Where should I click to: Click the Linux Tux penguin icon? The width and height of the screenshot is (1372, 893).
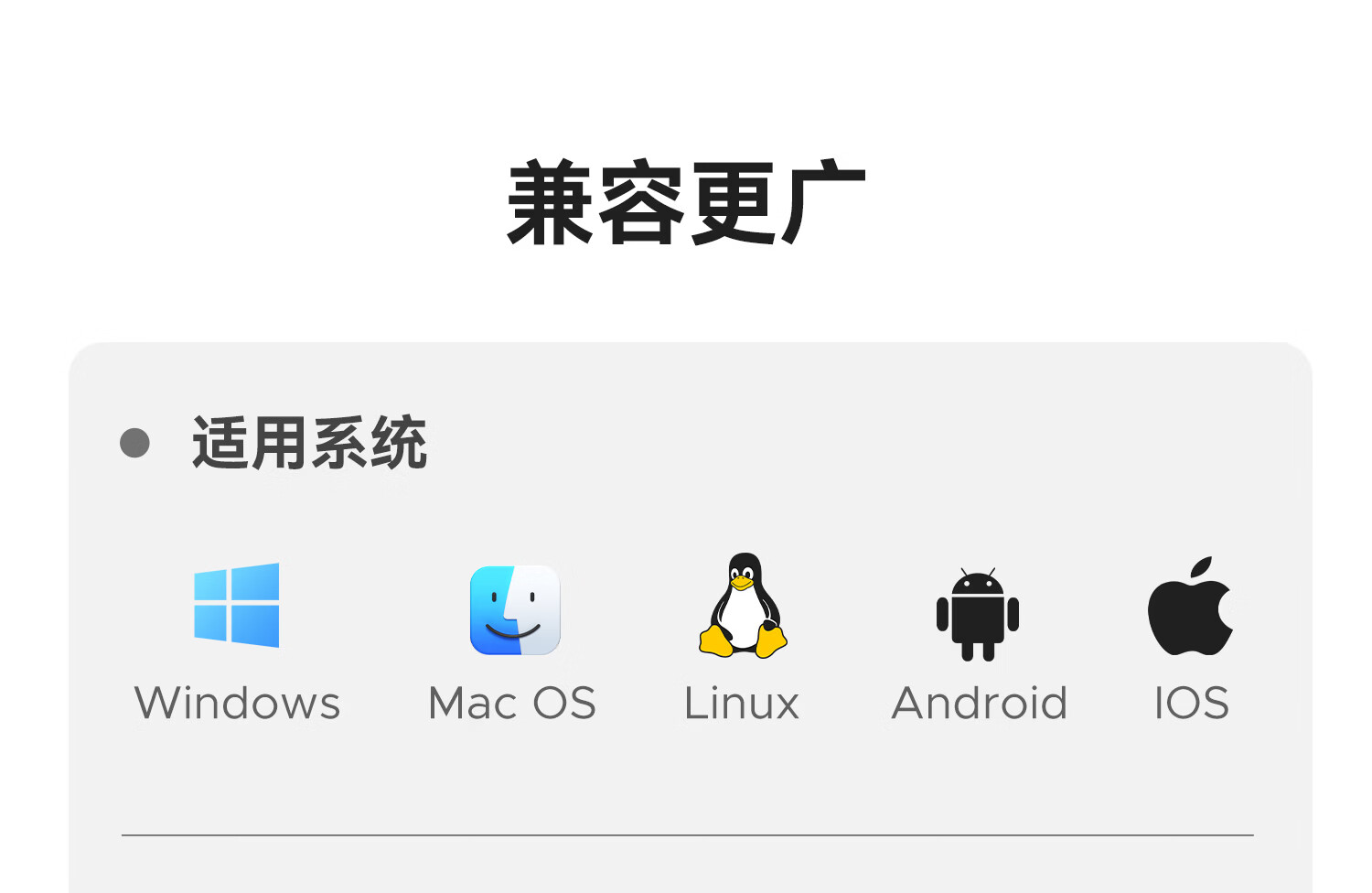pos(743,606)
